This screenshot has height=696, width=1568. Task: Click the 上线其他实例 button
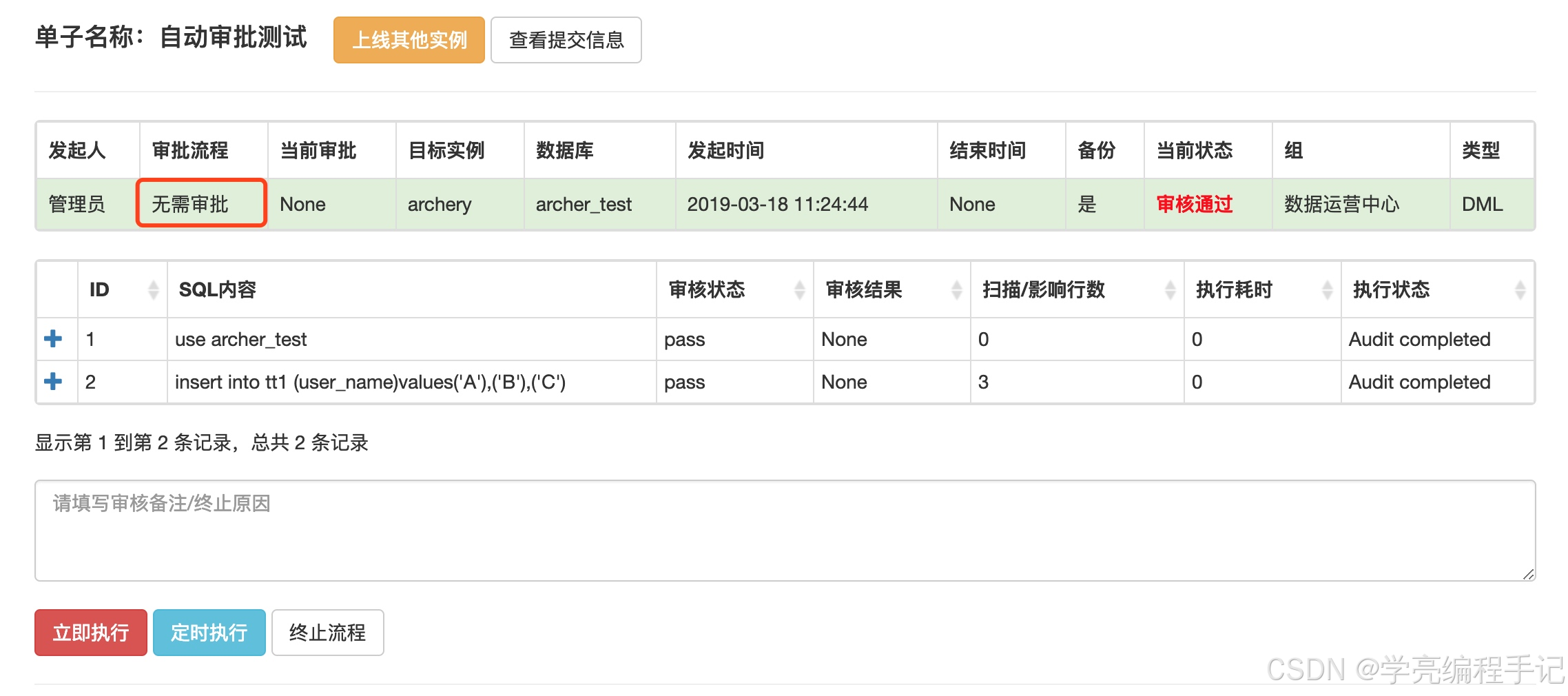[409, 40]
